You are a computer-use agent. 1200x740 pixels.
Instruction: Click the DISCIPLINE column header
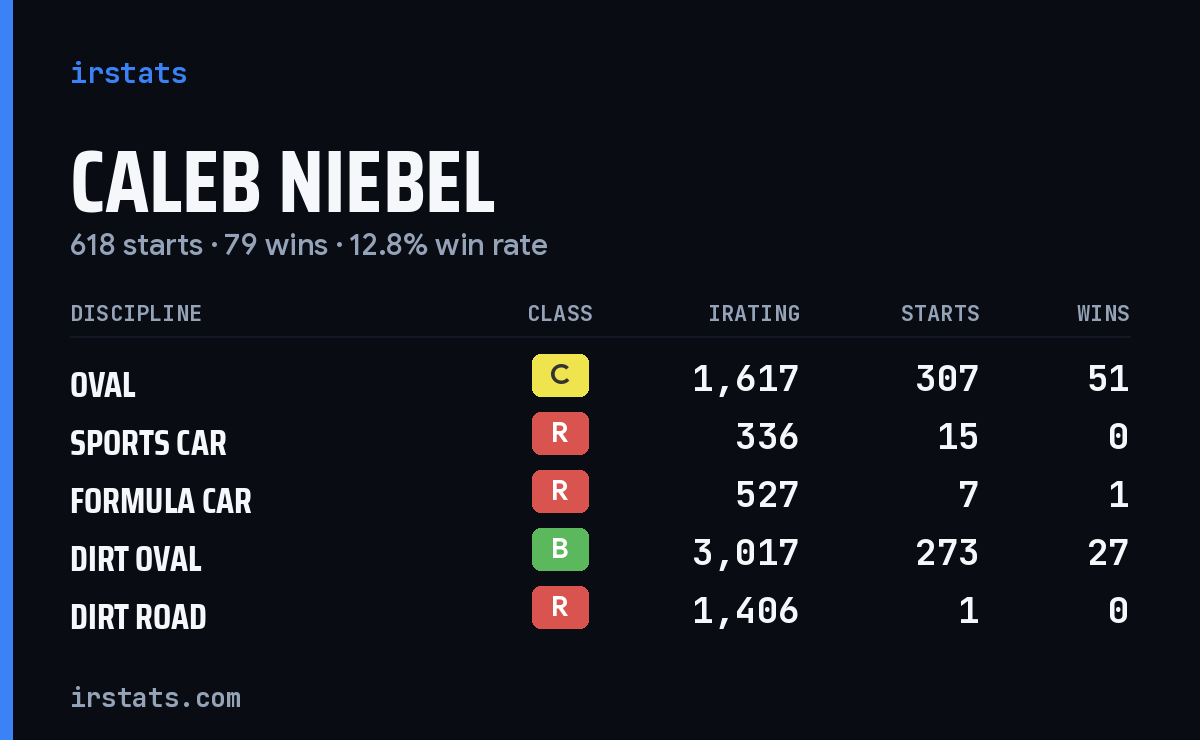coord(136,314)
